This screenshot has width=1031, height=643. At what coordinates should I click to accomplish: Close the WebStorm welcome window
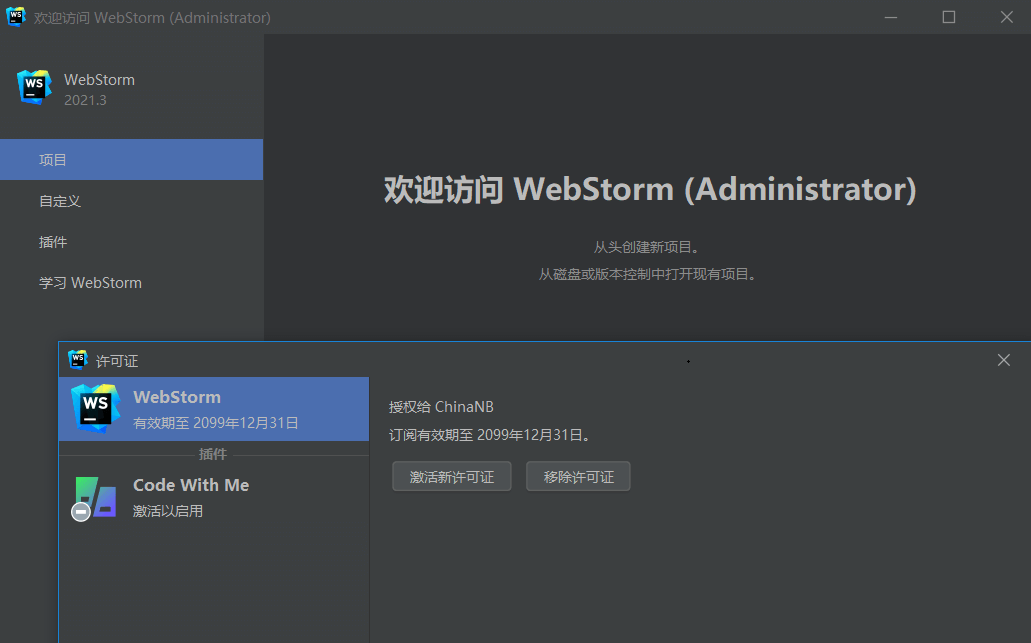coord(1007,17)
